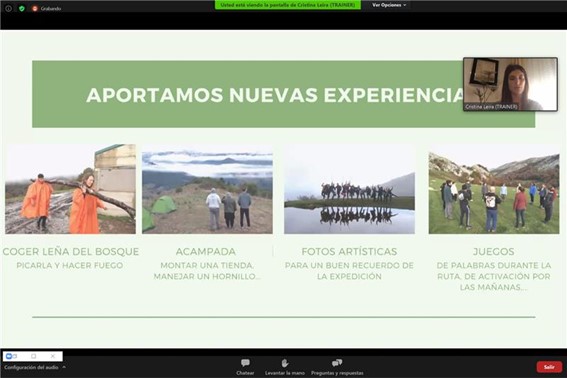Viewport: 567px width, 378px height.
Task: Close the mini window with X
Action: click(53, 356)
